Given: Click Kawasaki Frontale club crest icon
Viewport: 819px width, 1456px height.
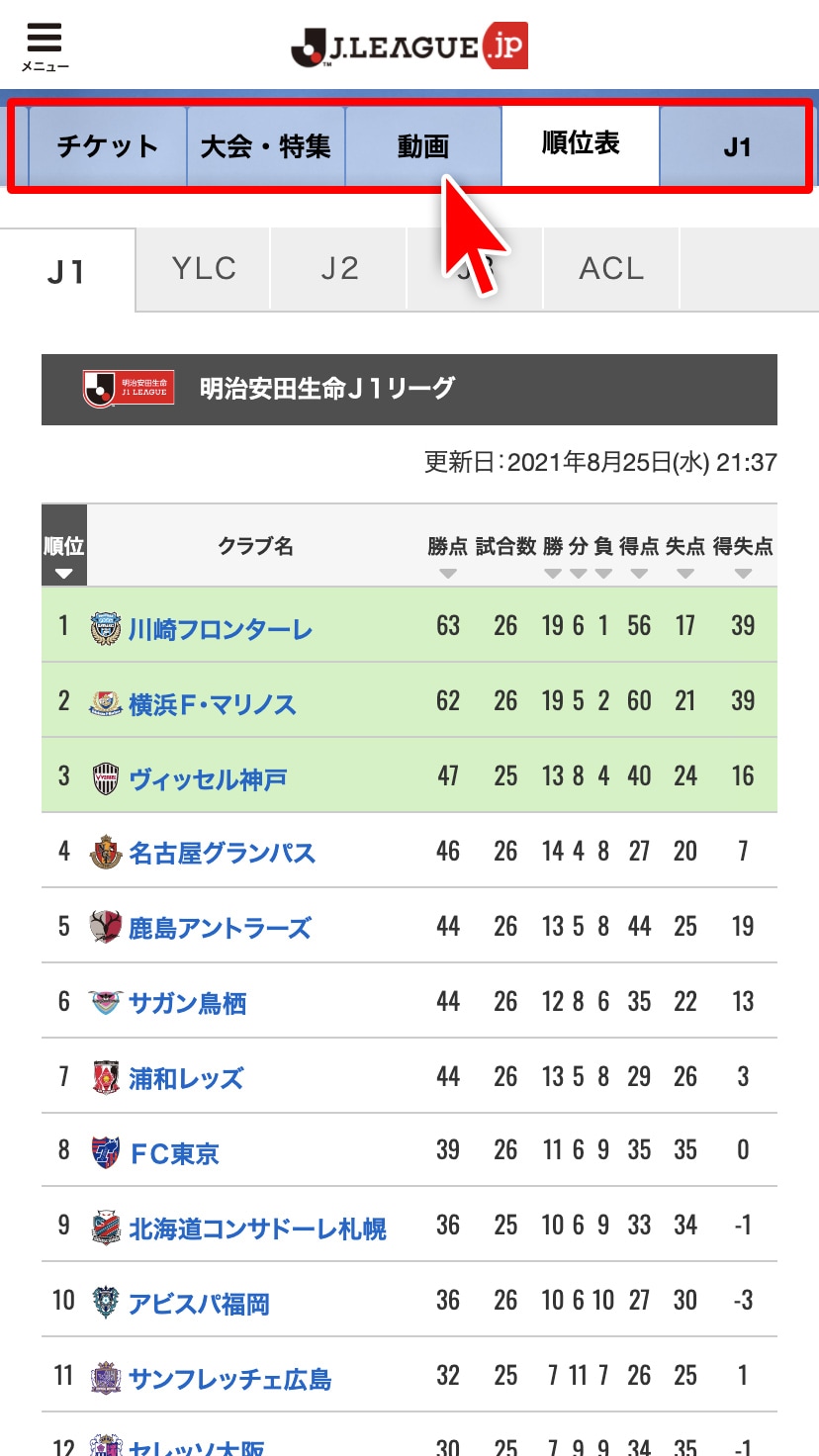Looking at the screenshot, I should pos(105,628).
